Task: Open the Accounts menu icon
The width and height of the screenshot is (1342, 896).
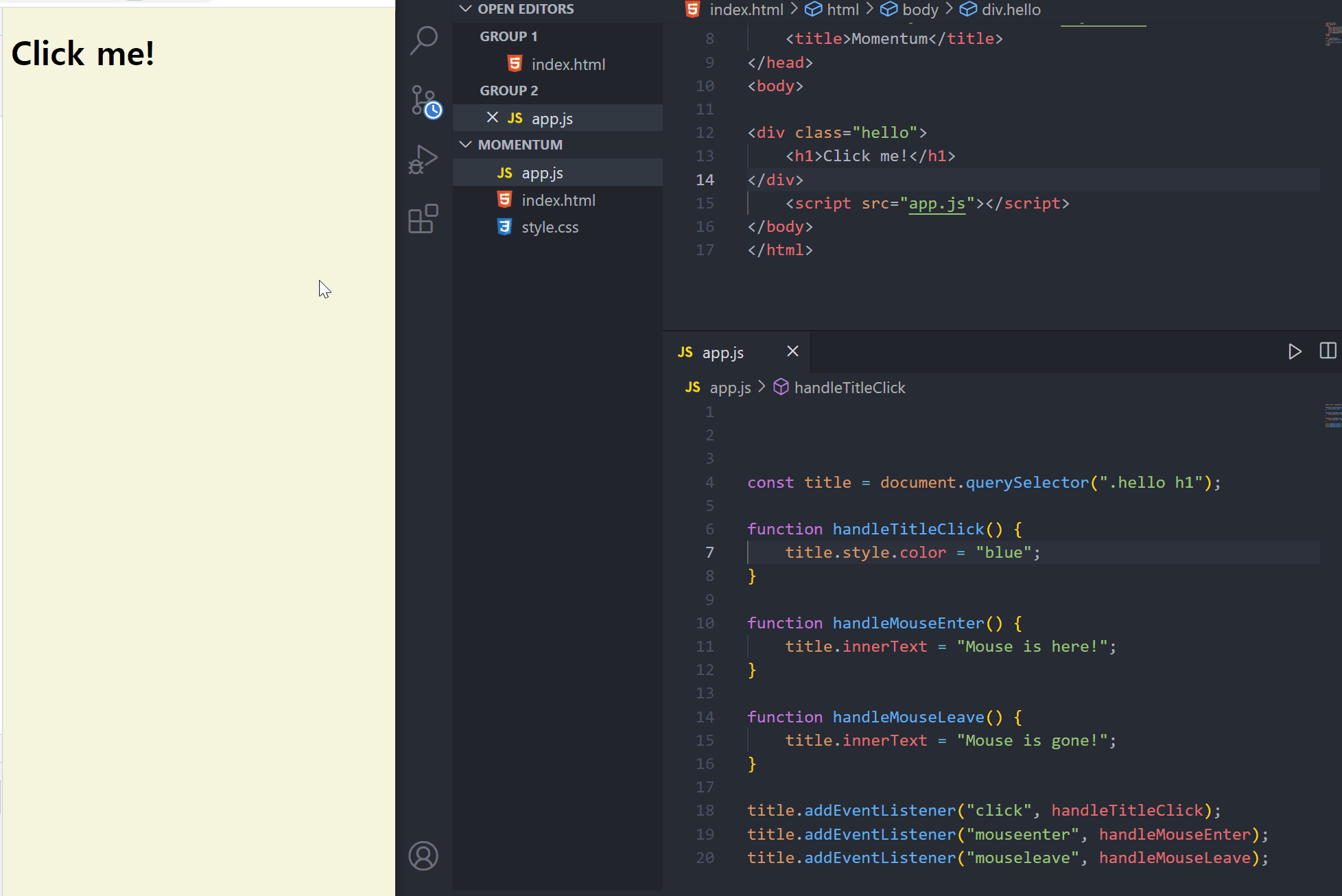Action: (423, 856)
